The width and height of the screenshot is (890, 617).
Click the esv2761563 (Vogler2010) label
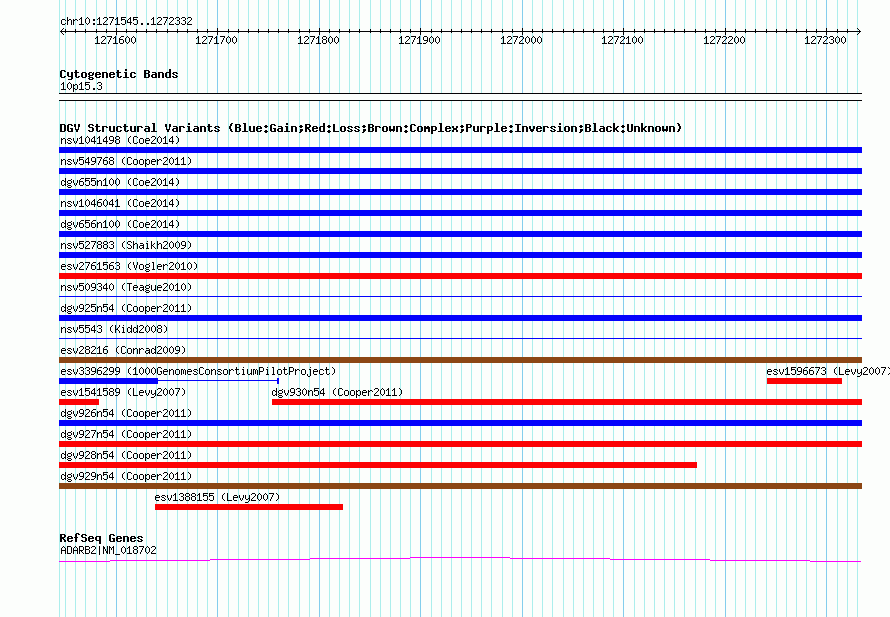[x=129, y=266]
